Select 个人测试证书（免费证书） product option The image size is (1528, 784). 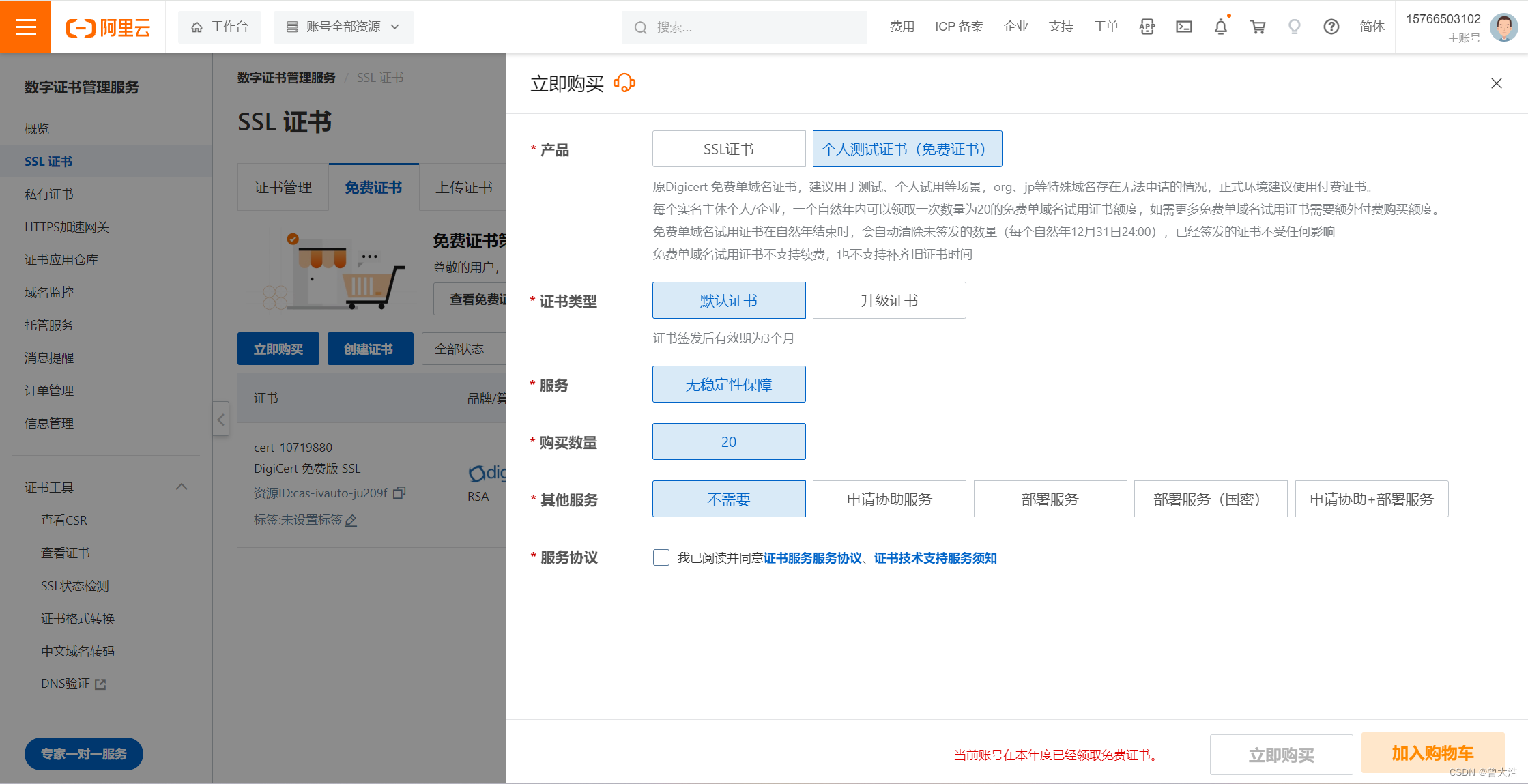[x=907, y=149]
